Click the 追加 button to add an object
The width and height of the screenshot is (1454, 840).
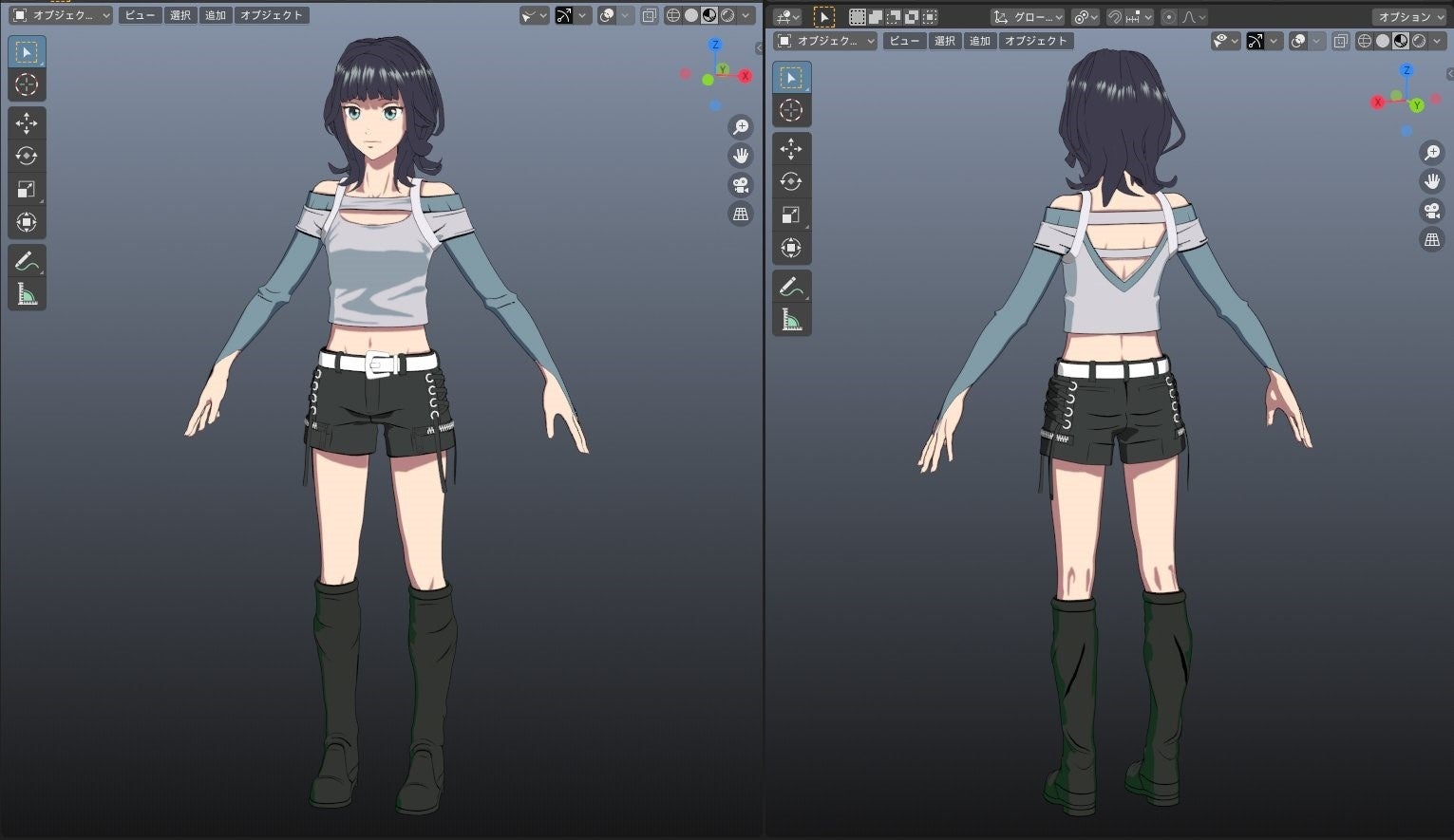tap(215, 15)
